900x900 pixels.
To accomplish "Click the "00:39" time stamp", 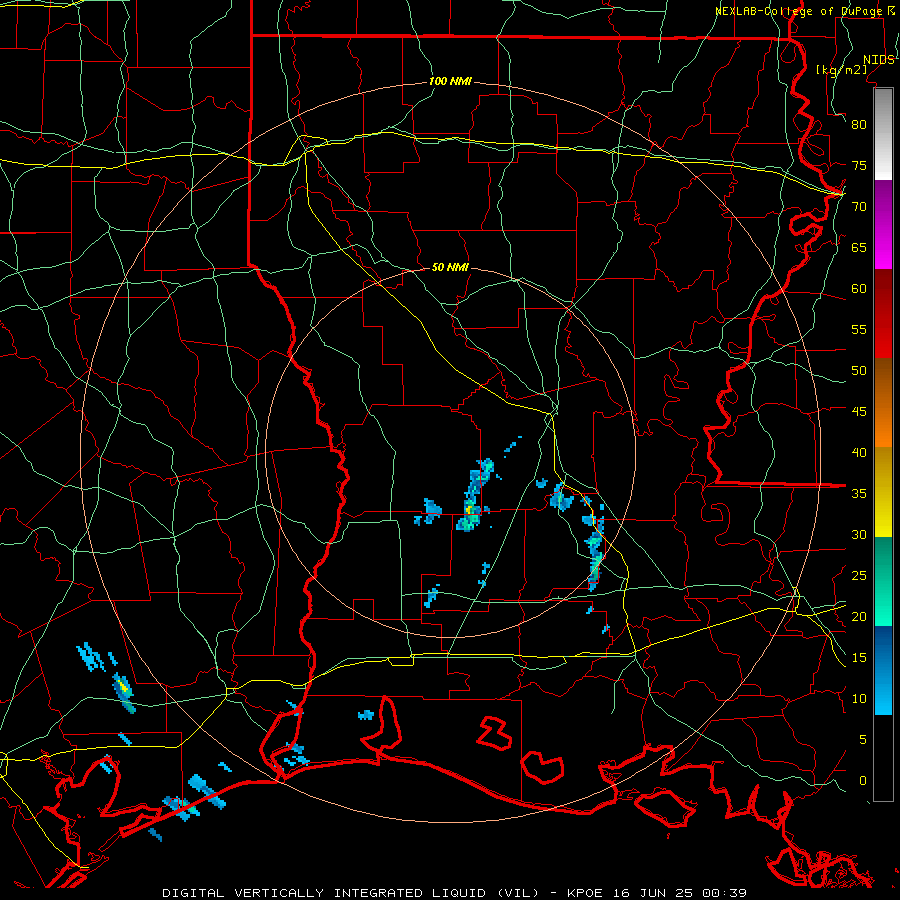I will click(724, 893).
